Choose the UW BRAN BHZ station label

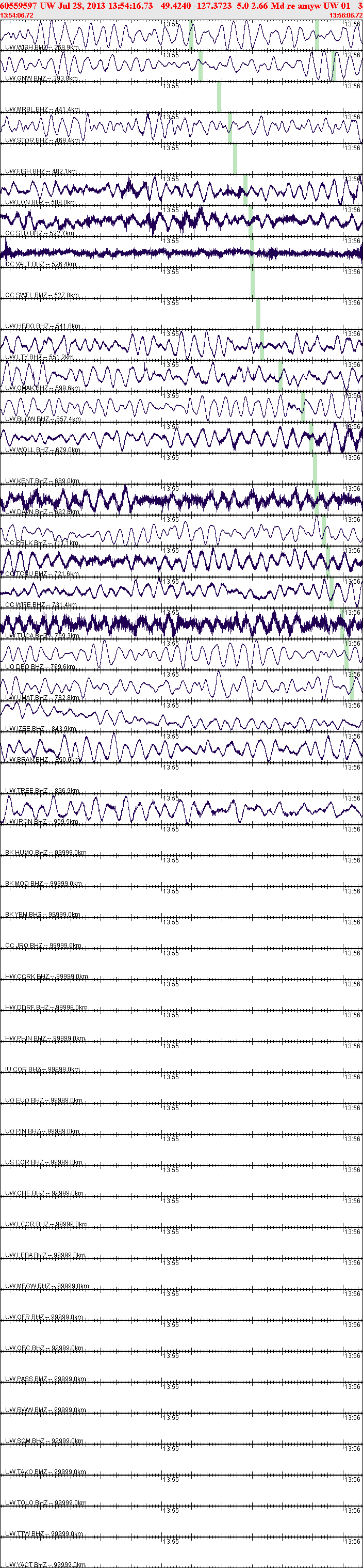[43, 761]
